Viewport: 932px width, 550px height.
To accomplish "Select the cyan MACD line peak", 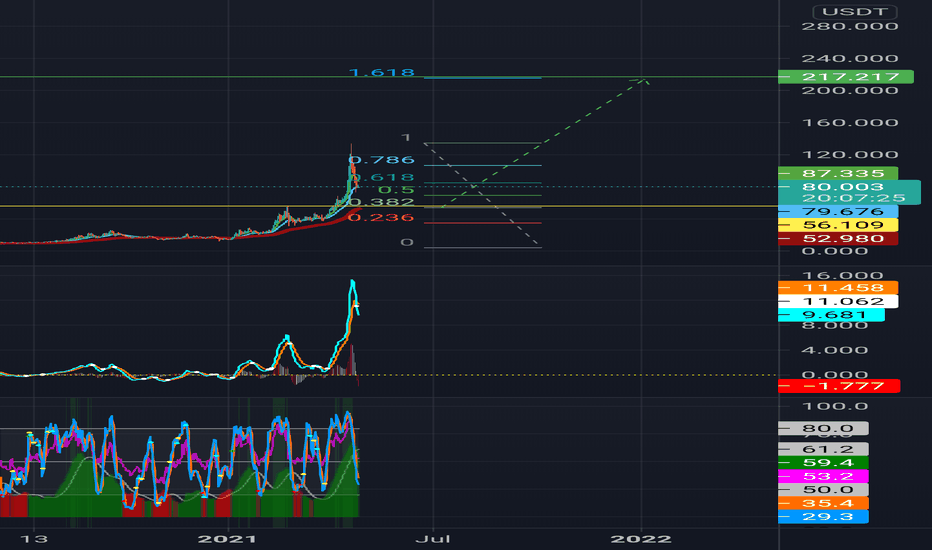I will [x=352, y=282].
